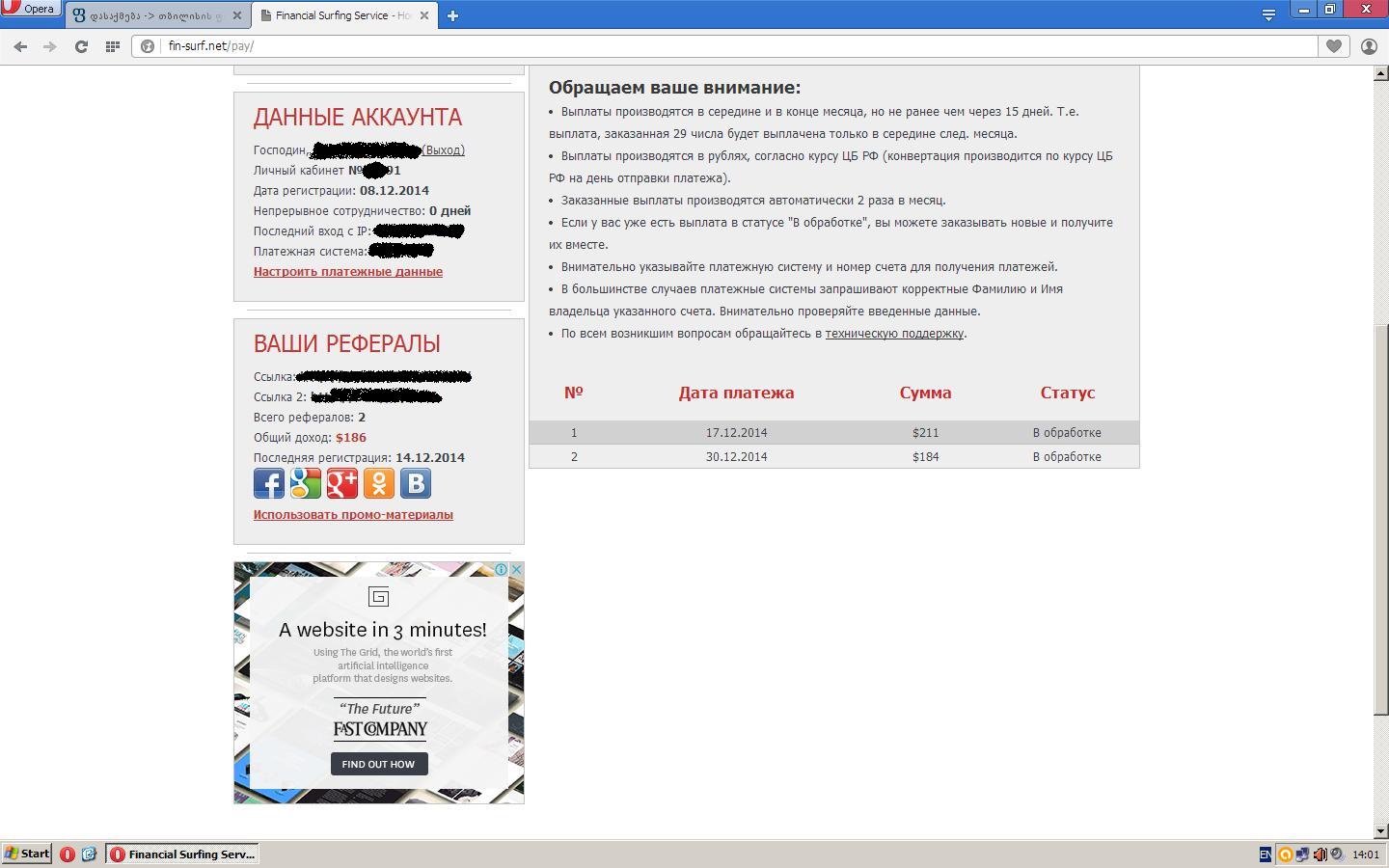The height and width of the screenshot is (868, 1389).
Task: Open the orange speaker tray icon
Action: 1321,854
